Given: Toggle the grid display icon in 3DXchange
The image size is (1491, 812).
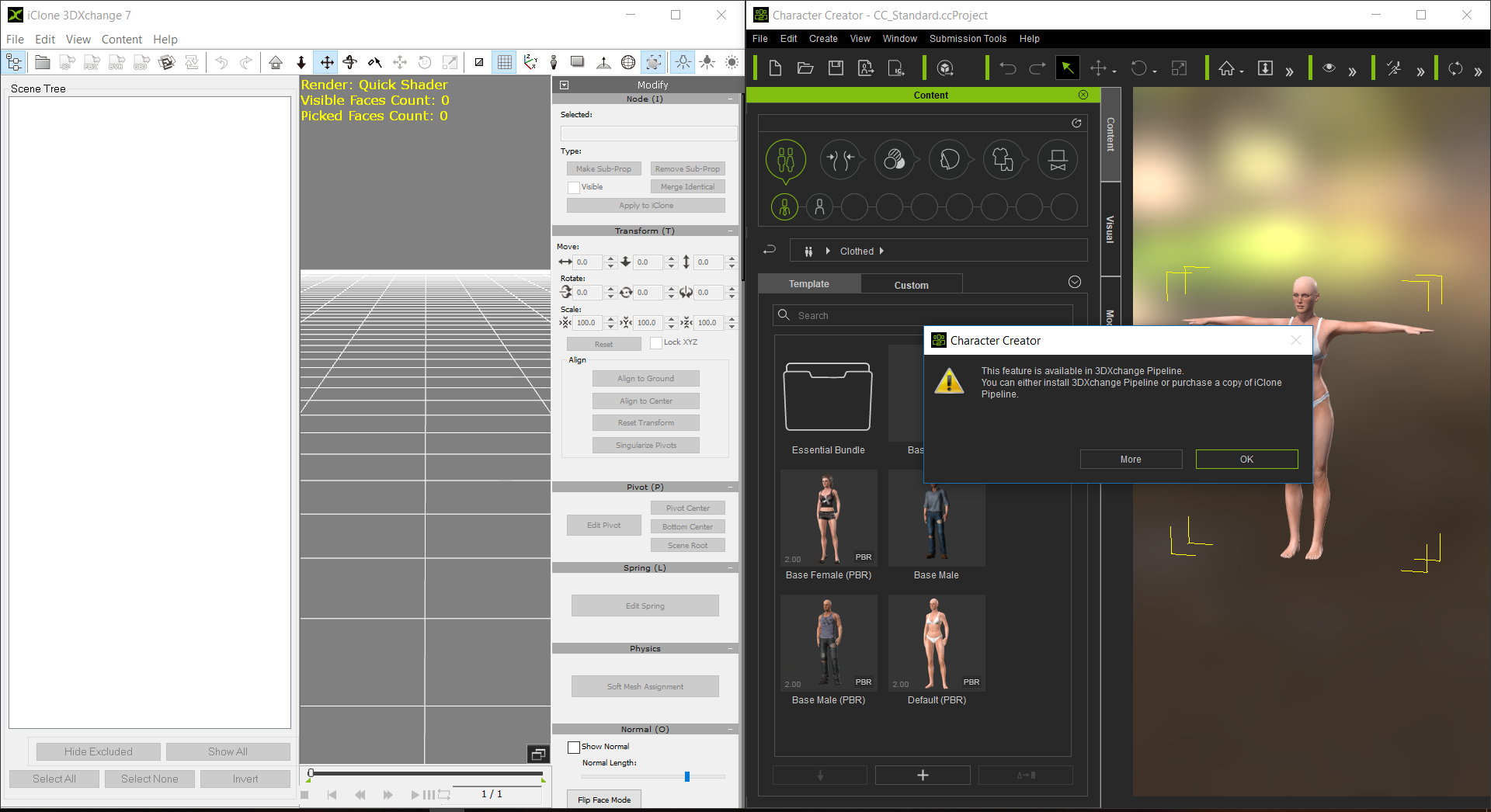Looking at the screenshot, I should tap(505, 63).
